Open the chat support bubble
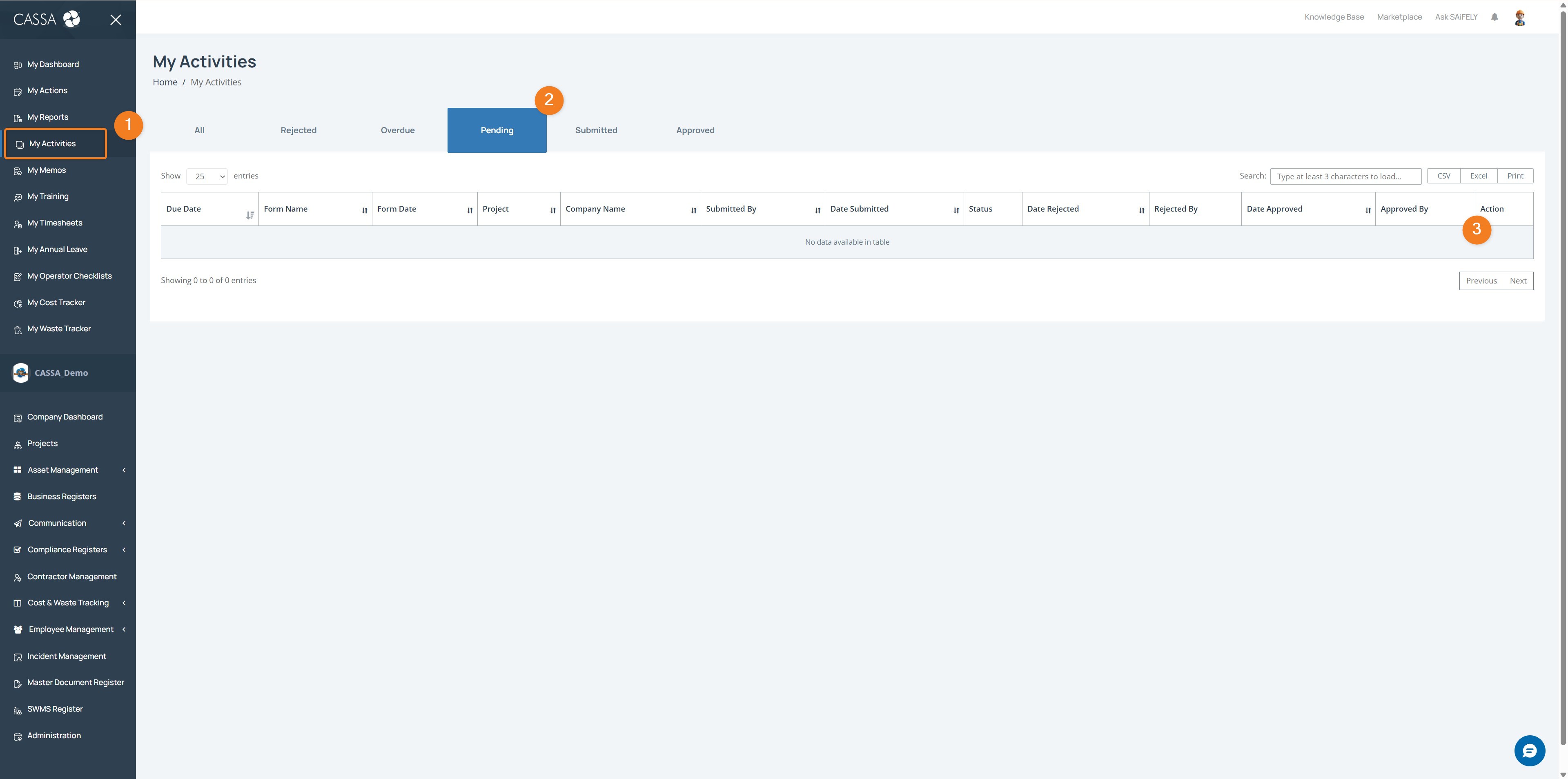1568x779 pixels. click(1529, 750)
